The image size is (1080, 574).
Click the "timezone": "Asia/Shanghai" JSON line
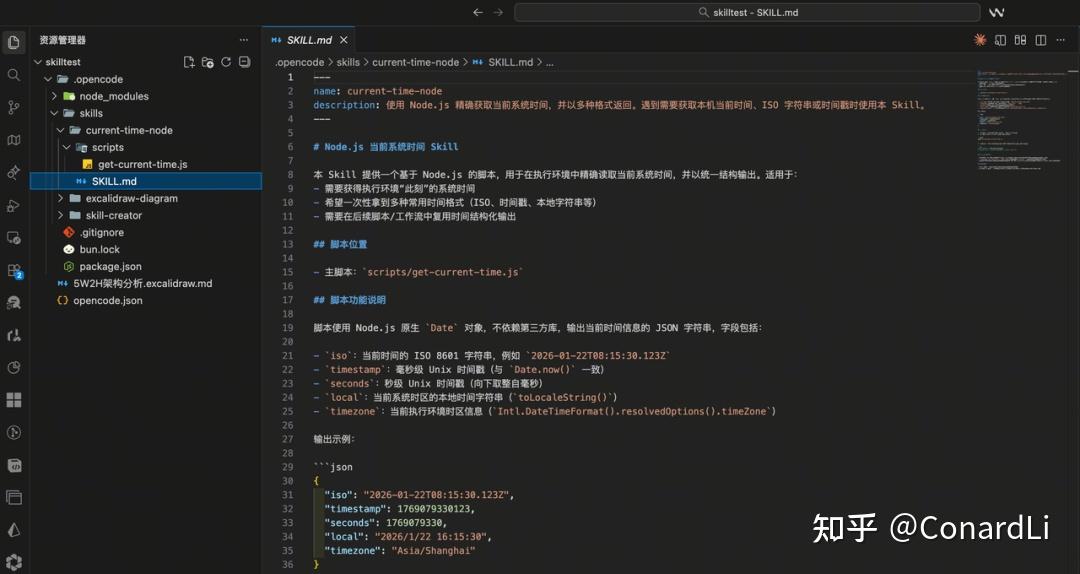pos(399,551)
